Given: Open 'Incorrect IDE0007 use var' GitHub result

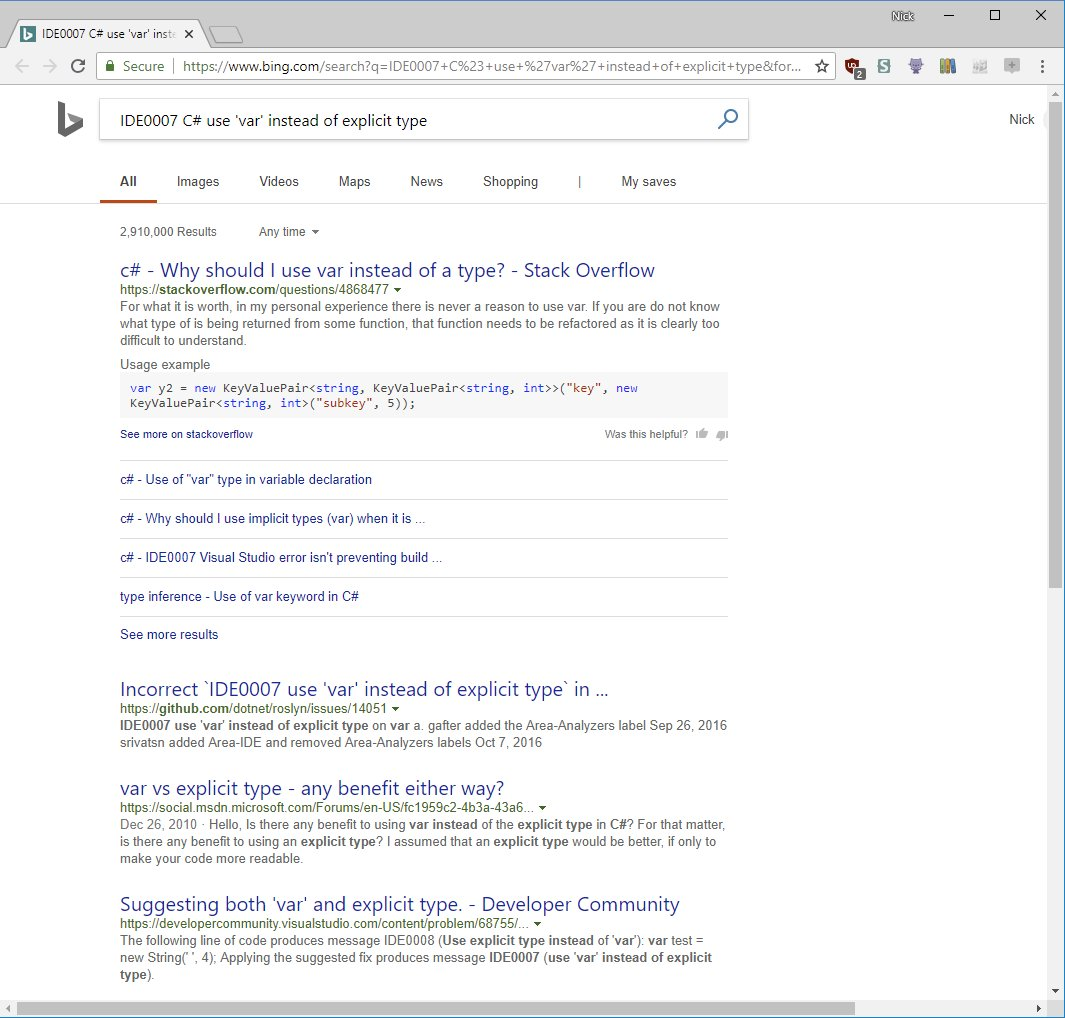Looking at the screenshot, I should [x=364, y=689].
